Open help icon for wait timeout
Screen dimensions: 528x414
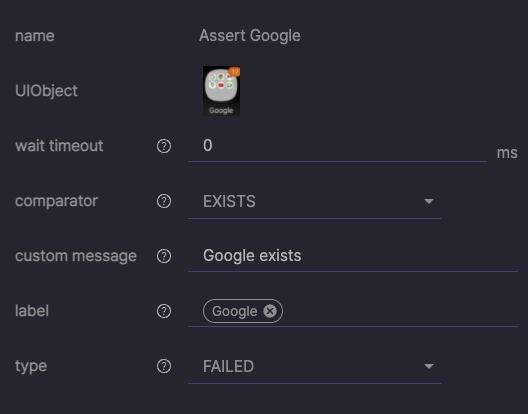(164, 146)
